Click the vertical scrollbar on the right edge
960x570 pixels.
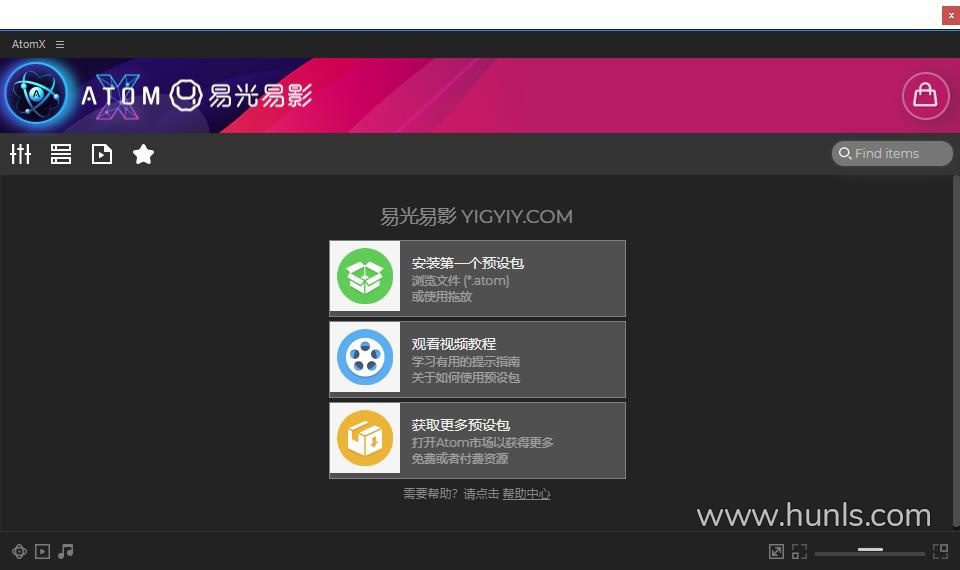point(956,351)
